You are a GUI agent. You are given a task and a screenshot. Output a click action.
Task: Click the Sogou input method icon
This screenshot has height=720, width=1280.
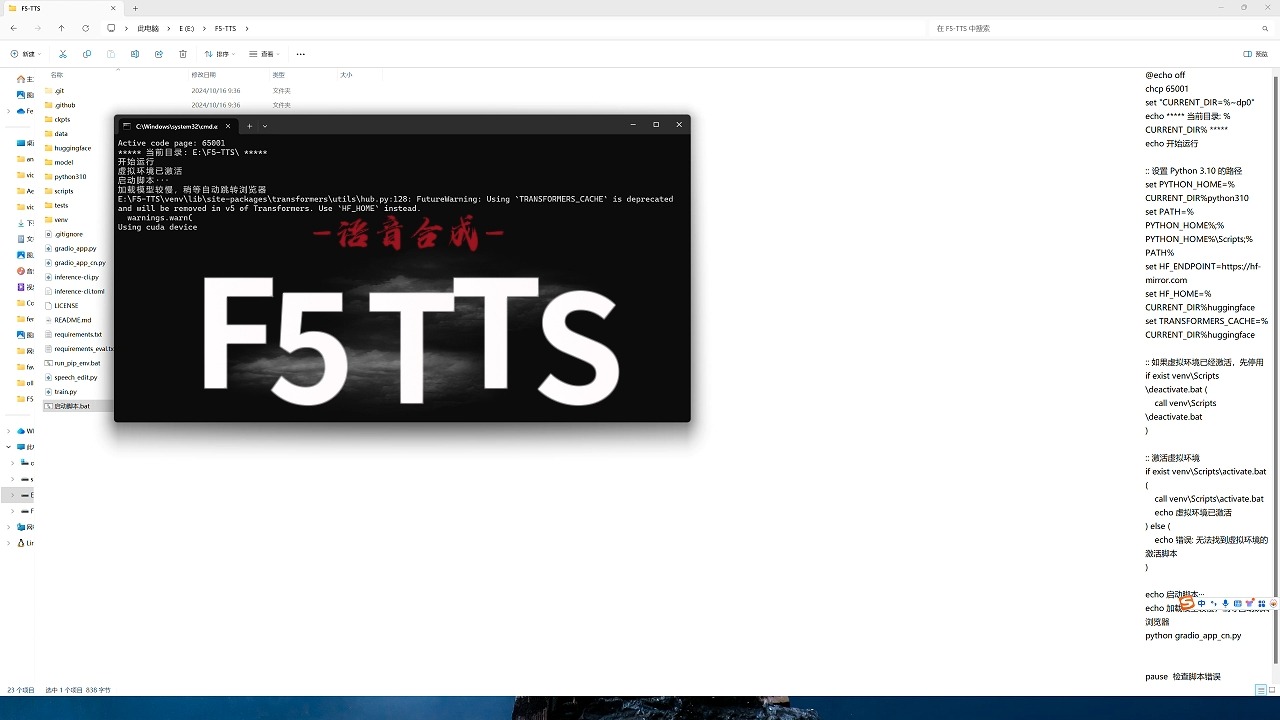pos(1187,603)
